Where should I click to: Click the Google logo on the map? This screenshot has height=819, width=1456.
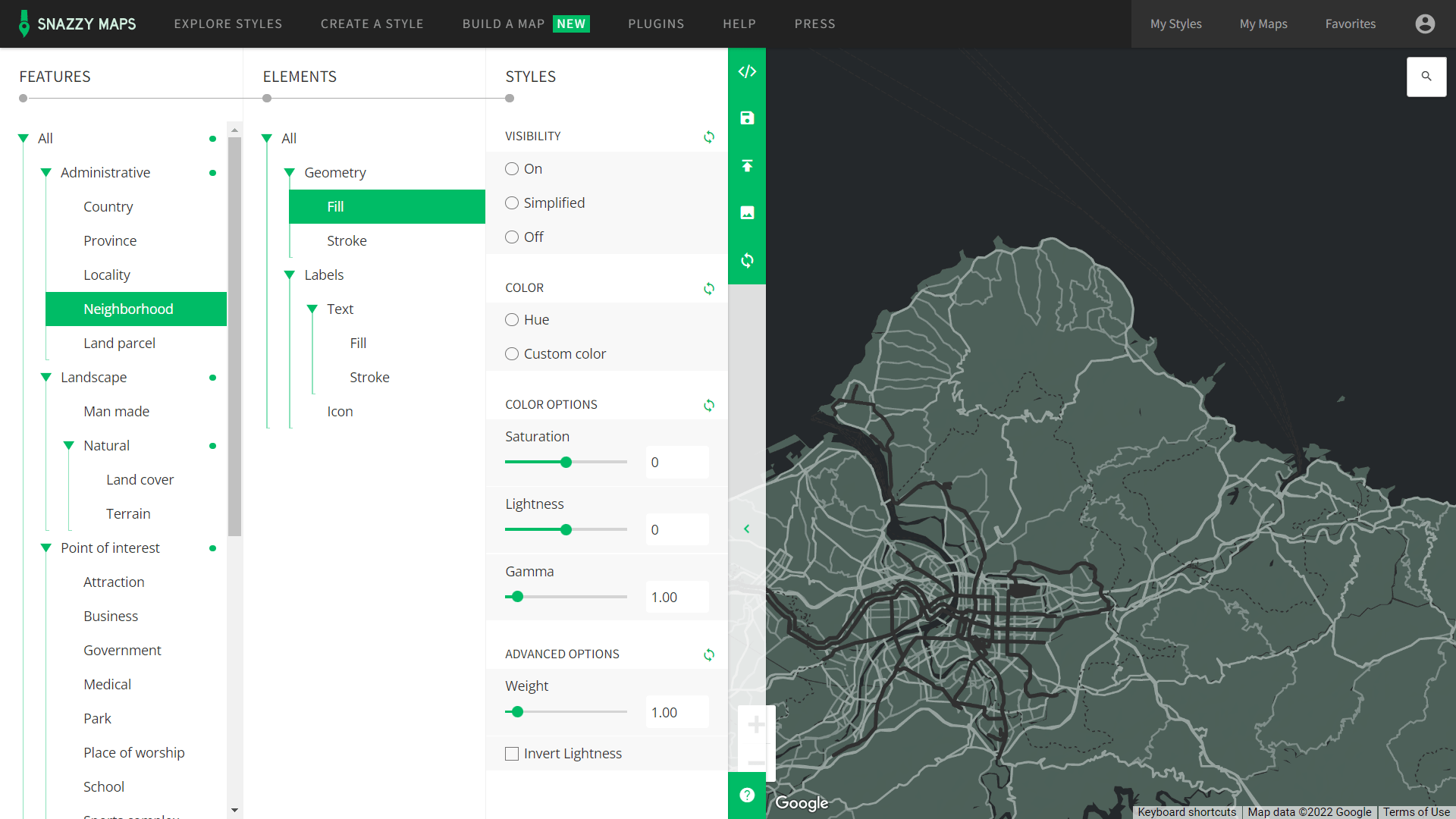[802, 802]
